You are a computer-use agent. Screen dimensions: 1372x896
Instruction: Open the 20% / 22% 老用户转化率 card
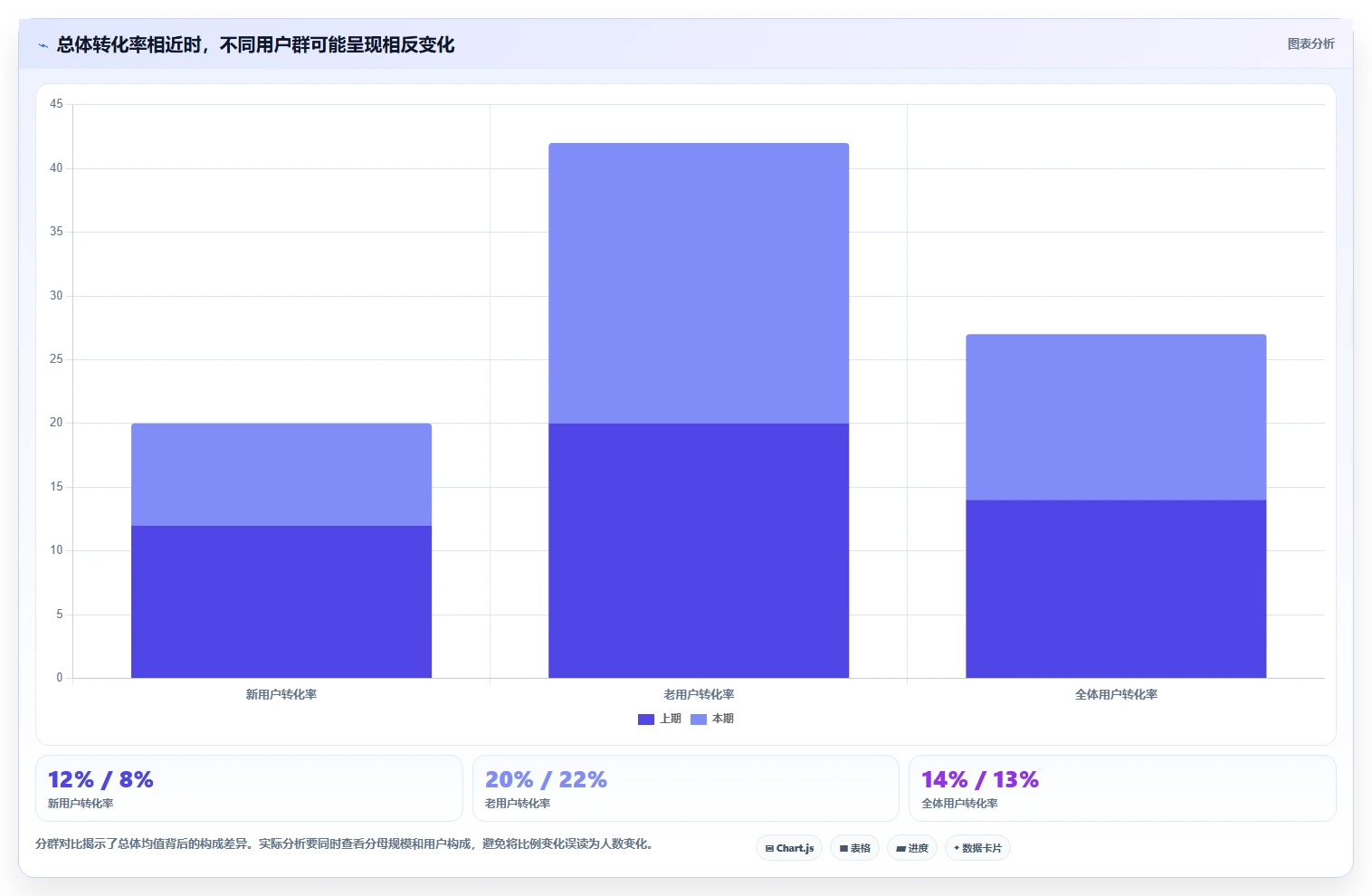(686, 788)
